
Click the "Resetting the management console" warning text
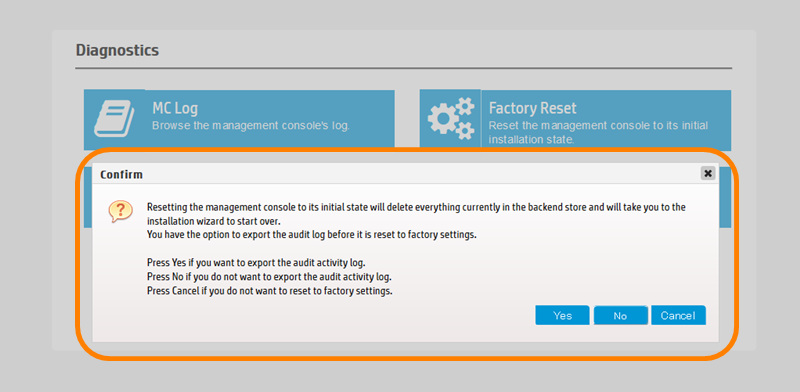(416, 214)
